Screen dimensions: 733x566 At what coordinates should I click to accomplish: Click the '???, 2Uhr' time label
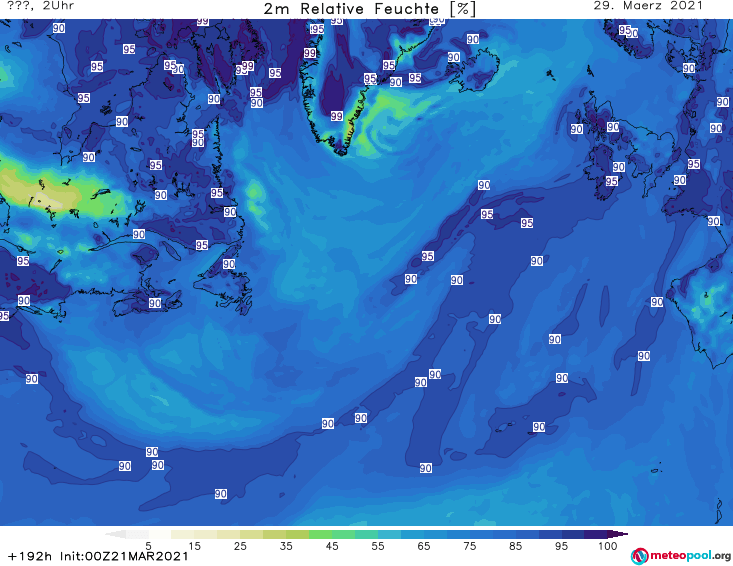coord(41,6)
